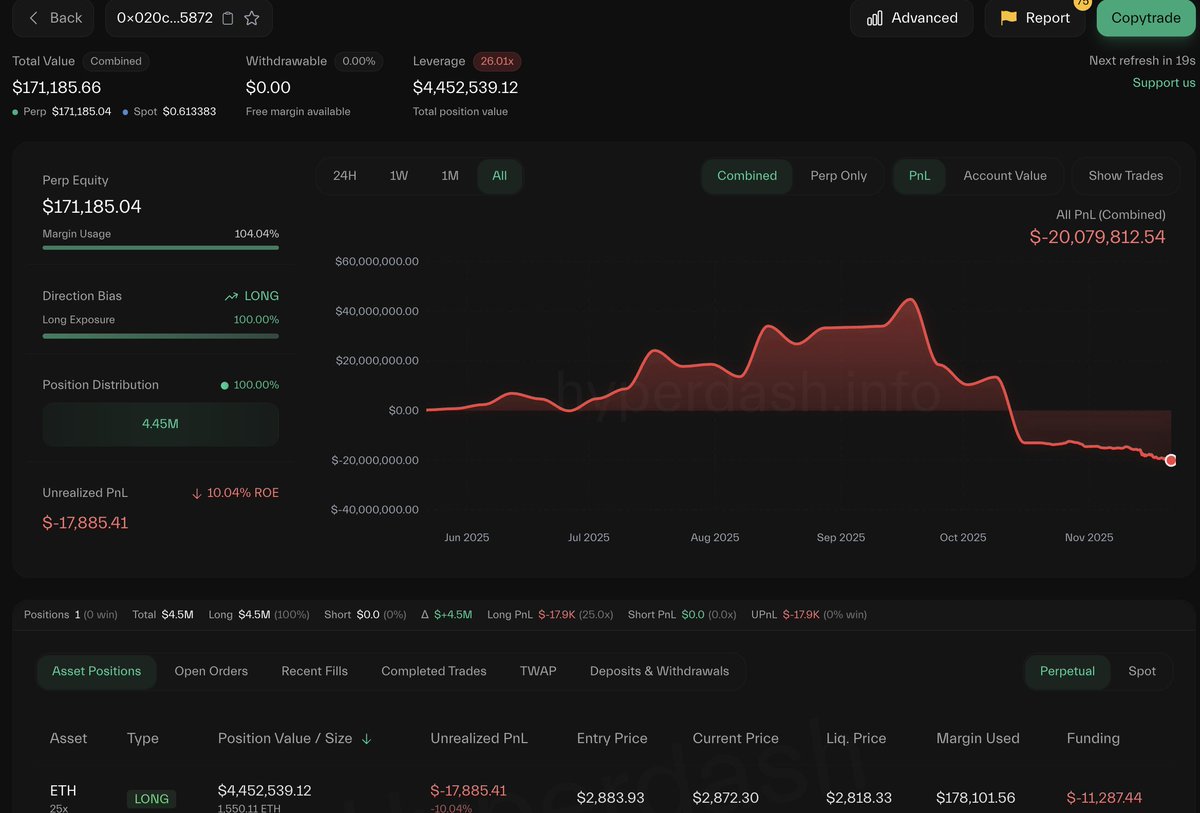Click the $-20,079,812.54 All PnL value
Screen dimensions: 1200x813
[x=1098, y=237]
